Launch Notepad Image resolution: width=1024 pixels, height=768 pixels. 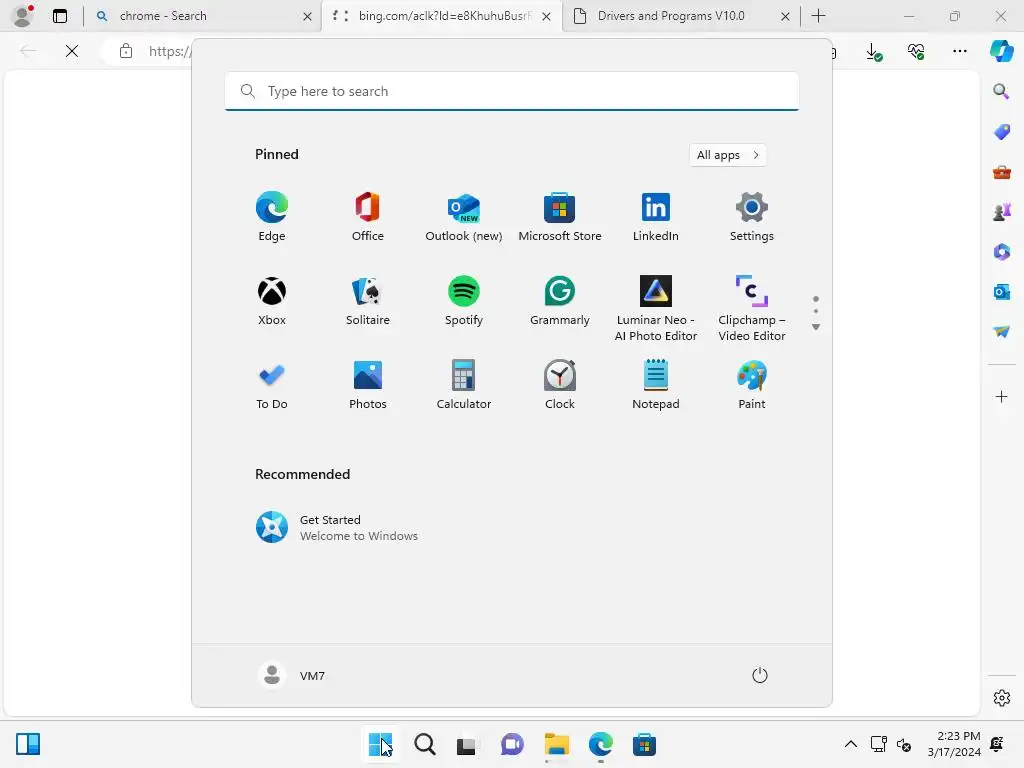(656, 385)
